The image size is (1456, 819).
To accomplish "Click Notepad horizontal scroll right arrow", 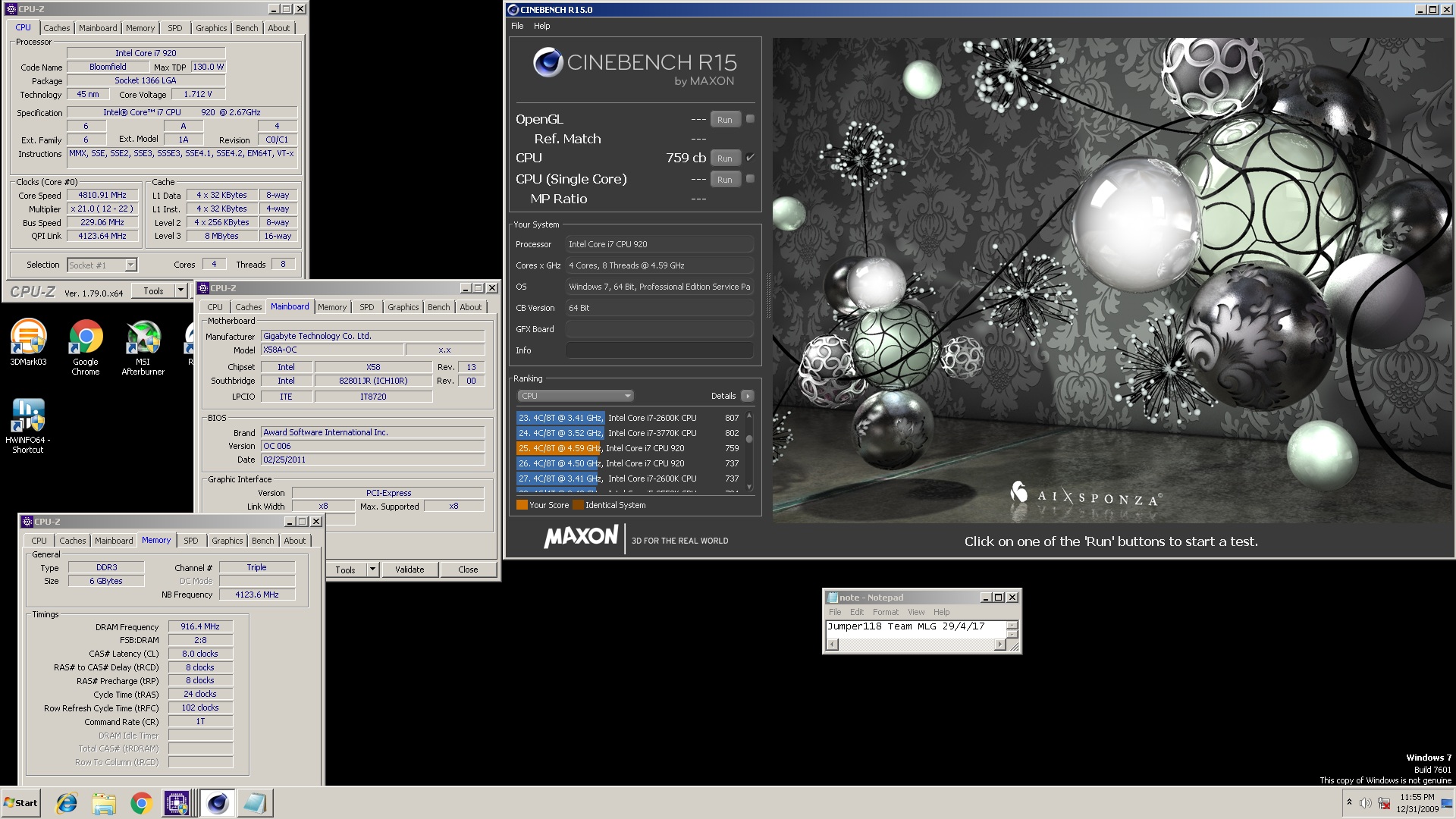I will tap(999, 645).
